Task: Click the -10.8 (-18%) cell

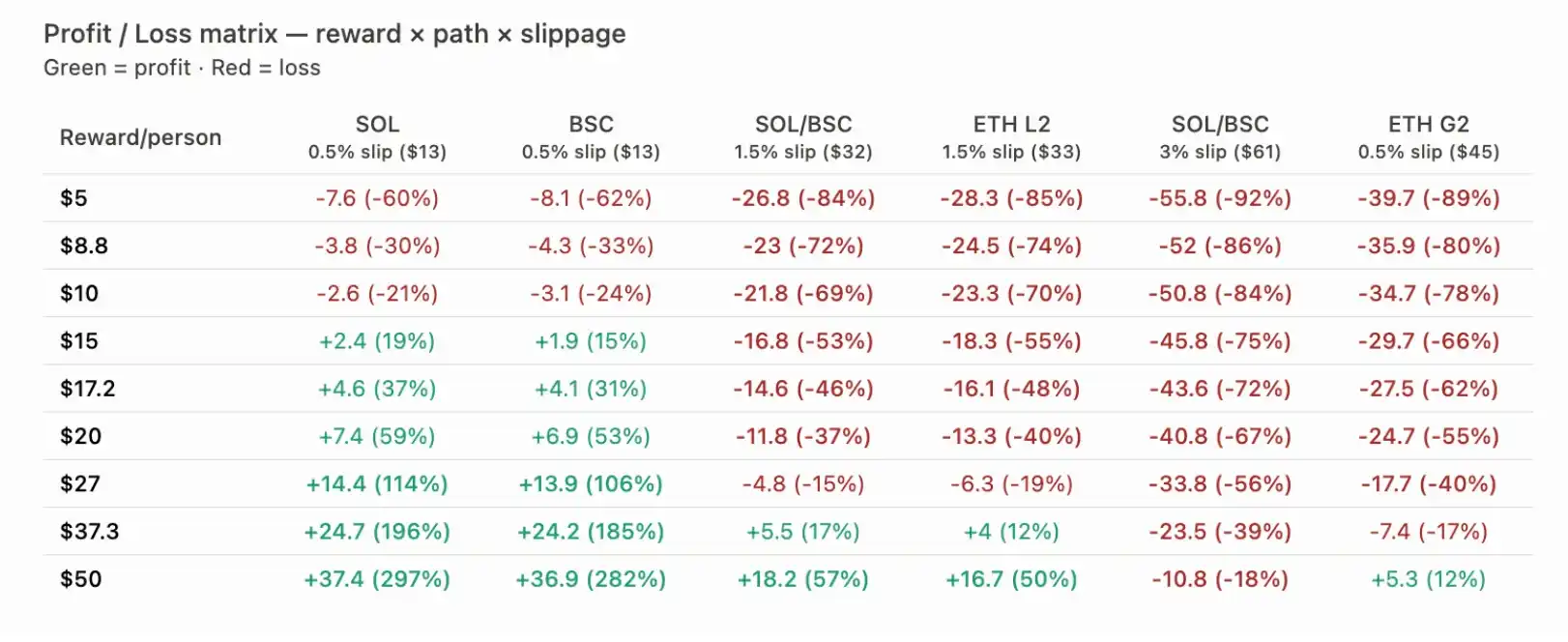Action: (x=1220, y=579)
